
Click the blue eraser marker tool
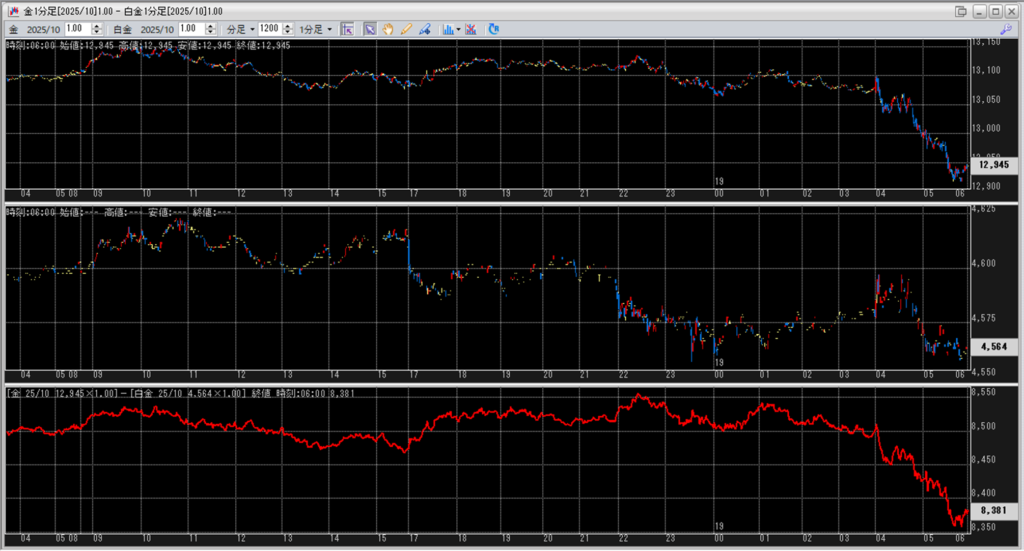pos(425,29)
